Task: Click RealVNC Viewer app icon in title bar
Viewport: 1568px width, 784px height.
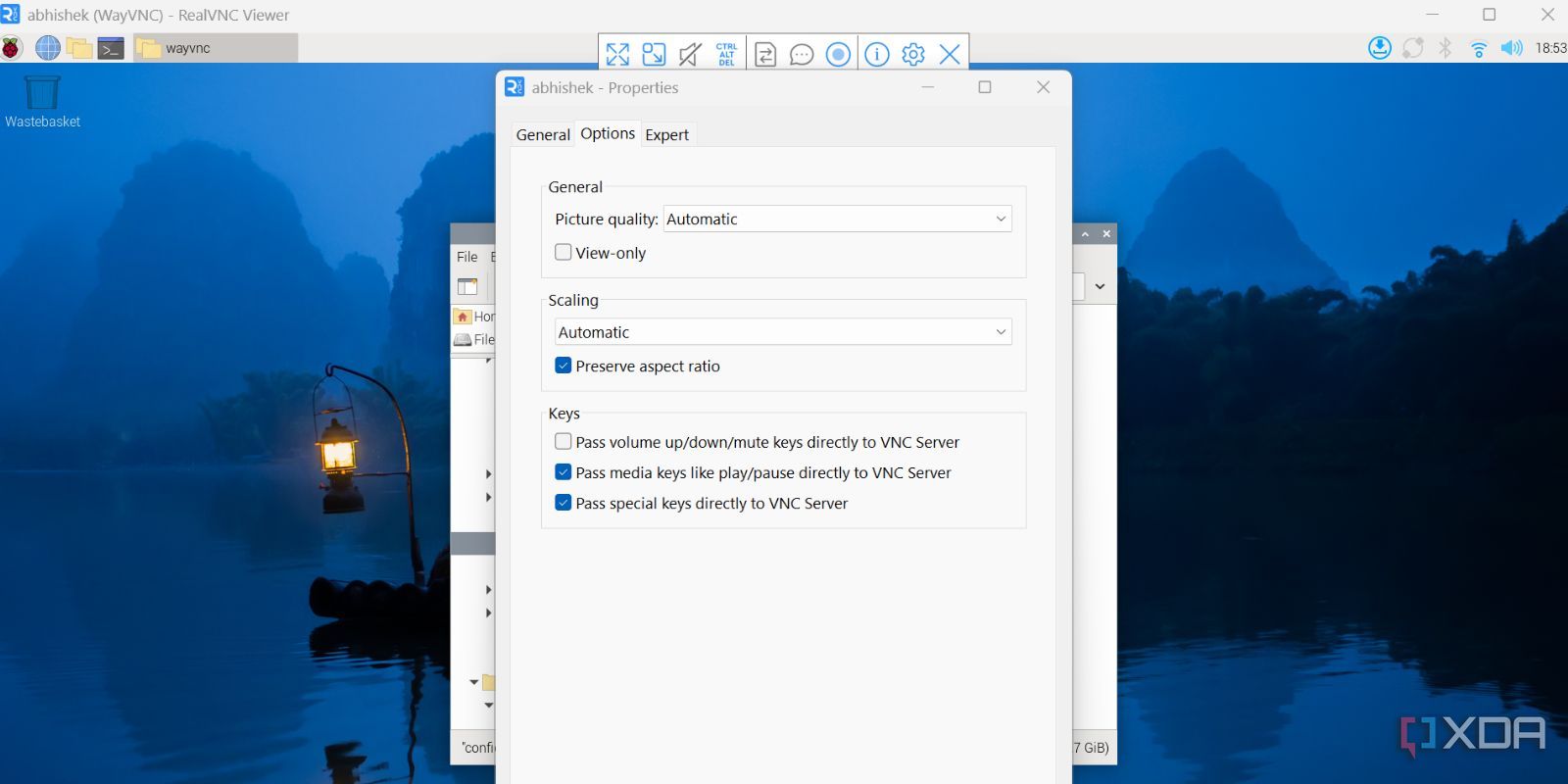Action: tap(10, 15)
